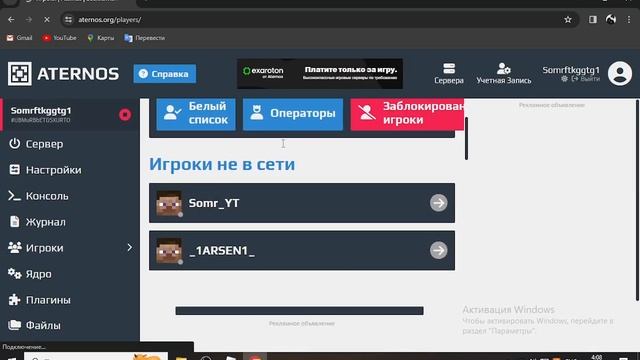Open the Плагины sidebar item
Image resolution: width=640 pixels, height=360 pixels.
(x=70, y=300)
